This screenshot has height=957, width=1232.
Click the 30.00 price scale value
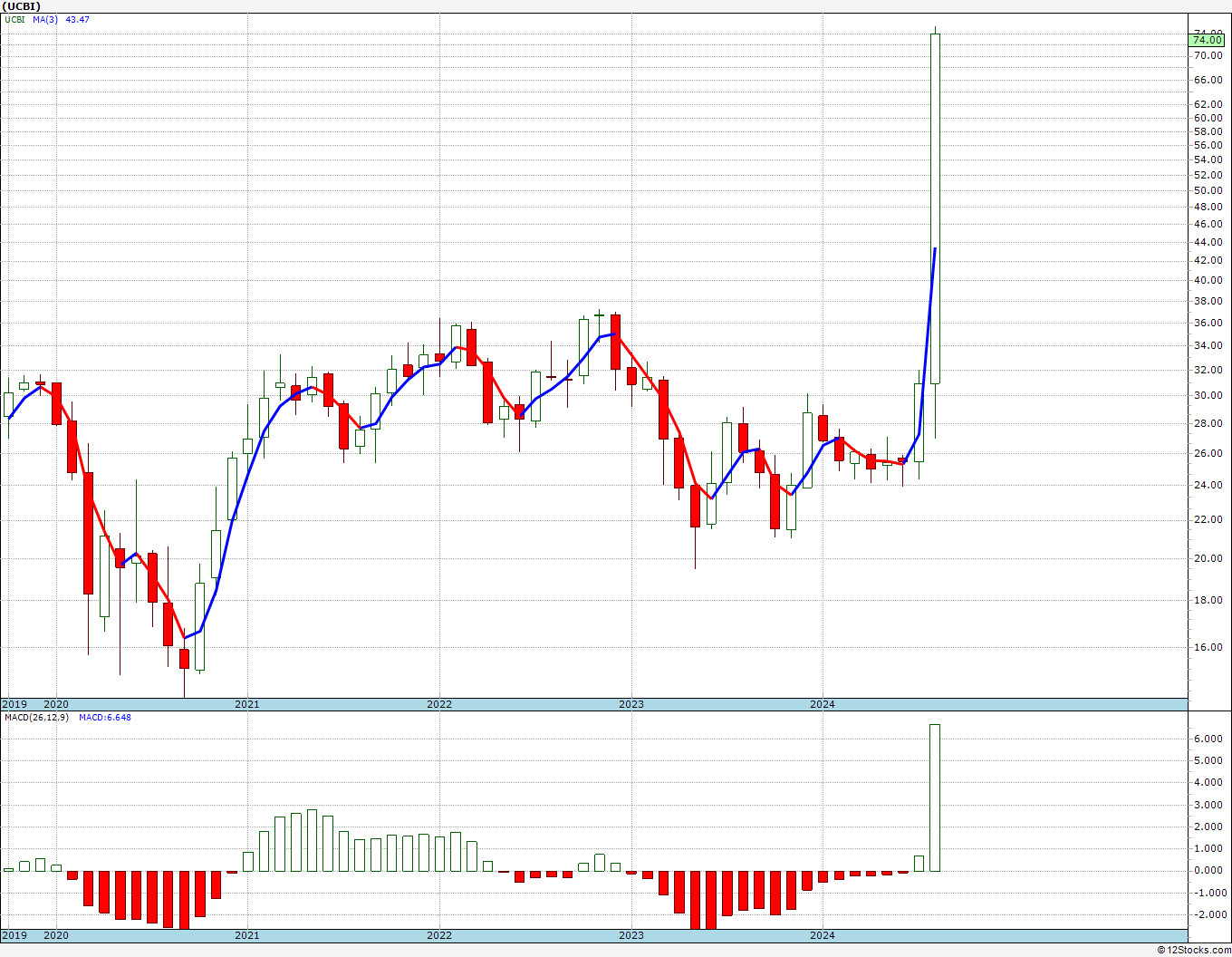click(x=1208, y=395)
